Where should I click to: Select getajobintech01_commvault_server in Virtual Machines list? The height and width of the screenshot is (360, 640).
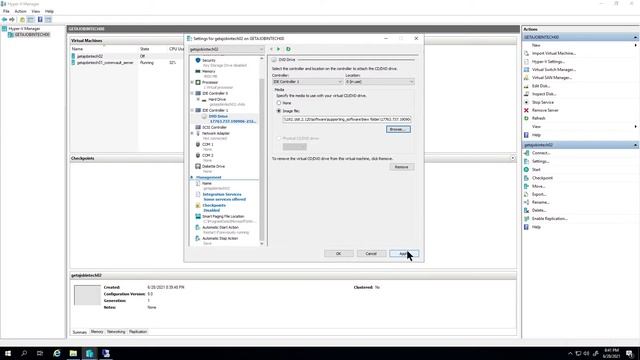pos(105,63)
